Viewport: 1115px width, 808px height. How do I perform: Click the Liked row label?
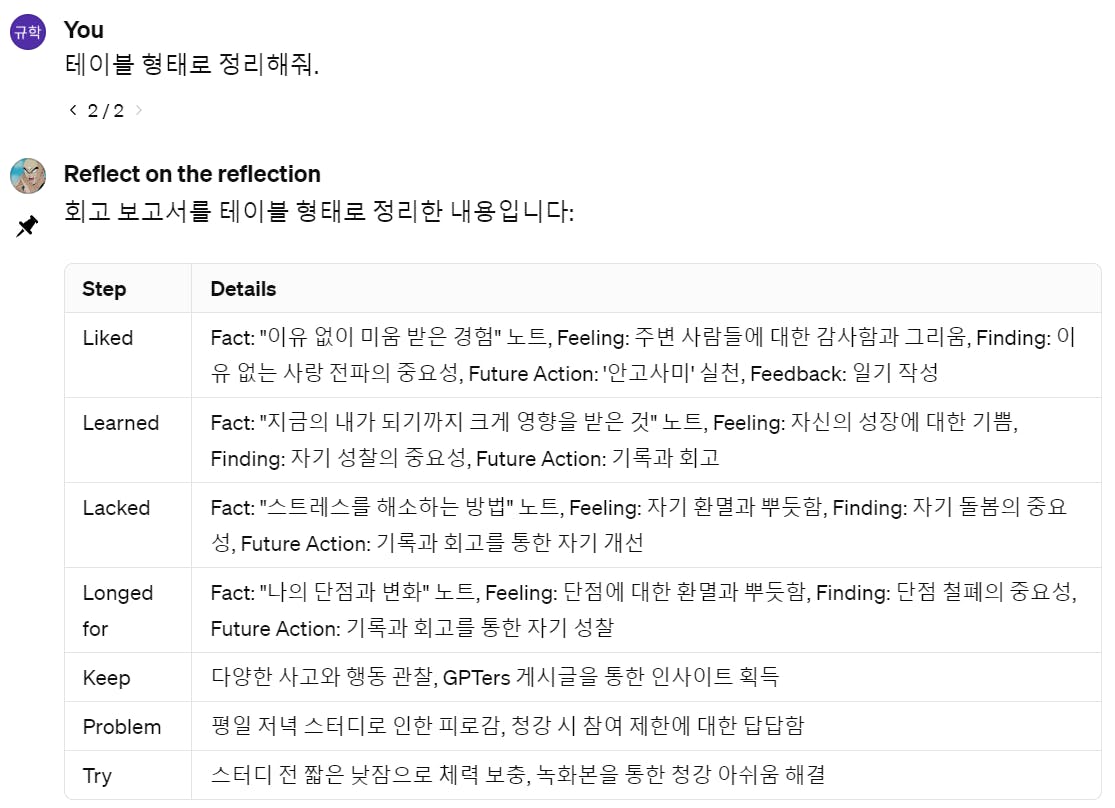(107, 338)
